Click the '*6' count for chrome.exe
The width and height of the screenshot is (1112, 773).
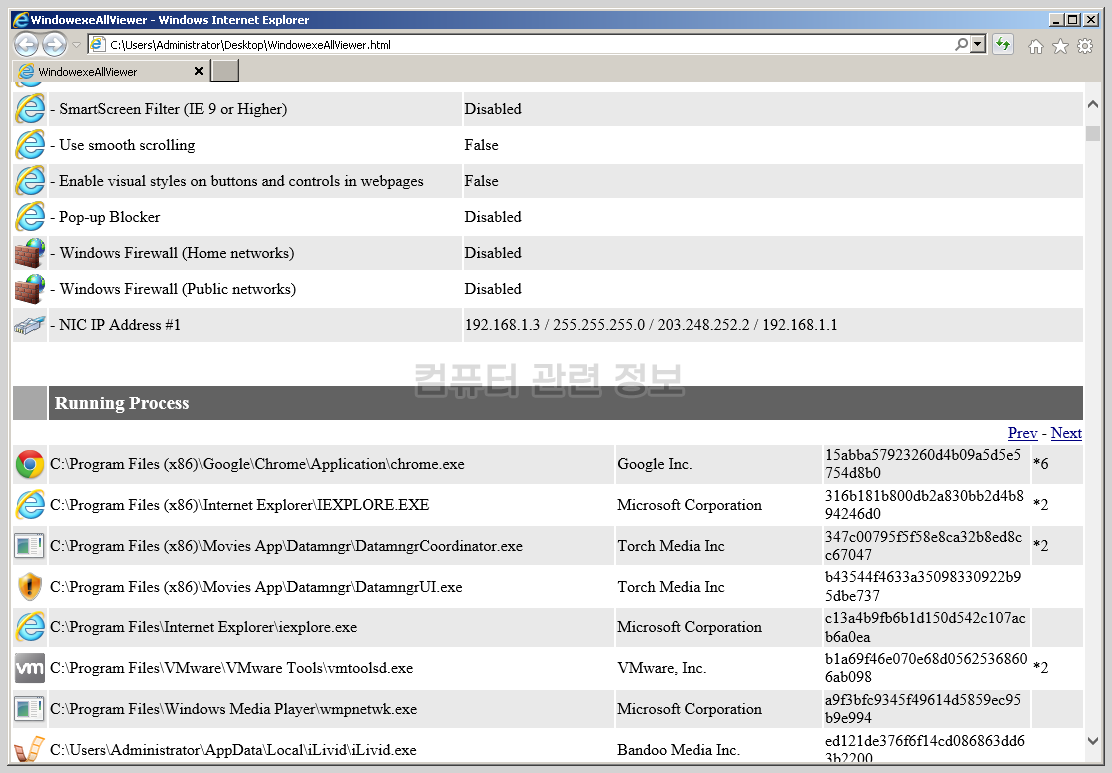click(1040, 464)
